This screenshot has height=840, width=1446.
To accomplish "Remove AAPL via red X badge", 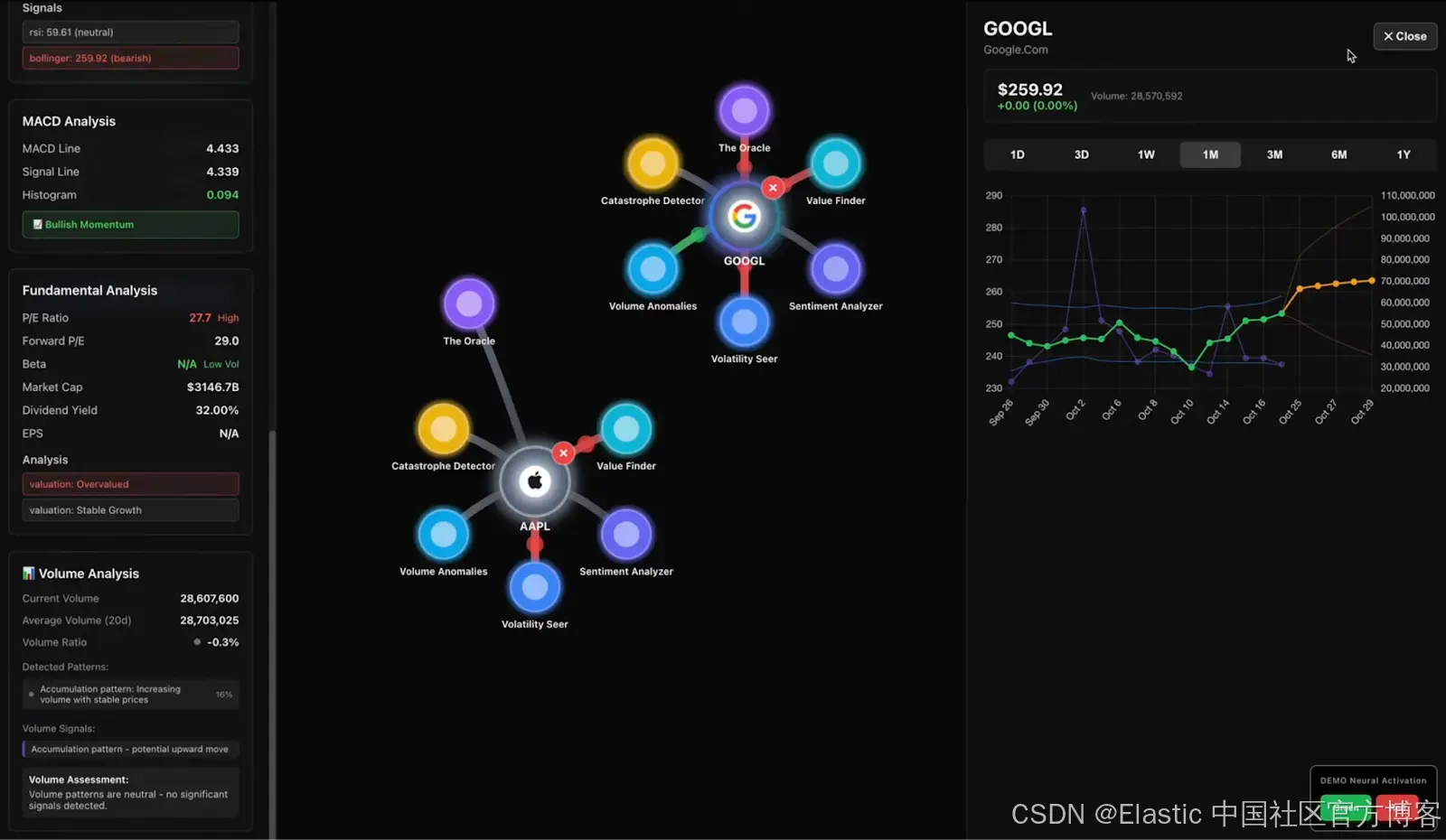I will (563, 453).
